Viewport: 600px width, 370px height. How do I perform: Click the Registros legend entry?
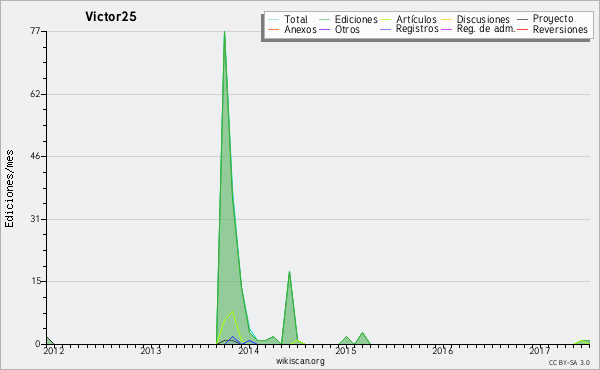(409, 29)
